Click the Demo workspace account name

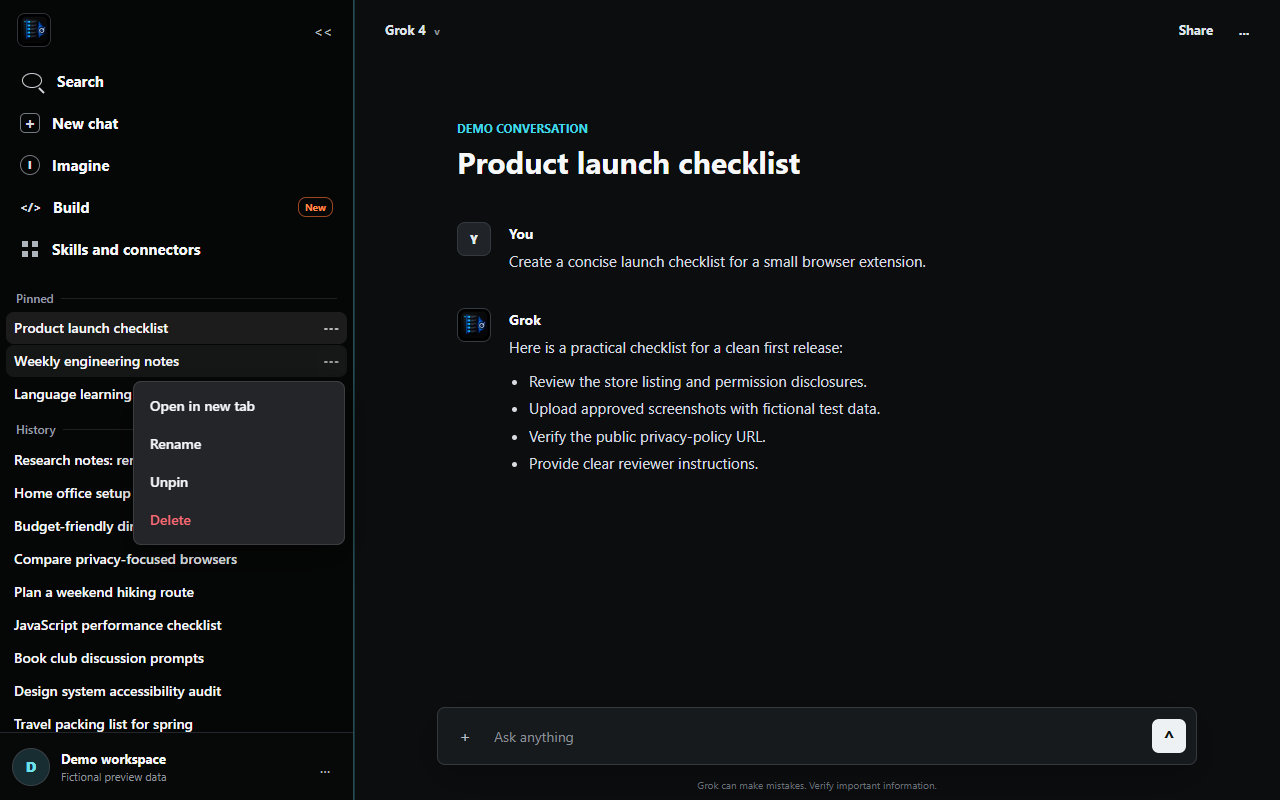click(113, 759)
